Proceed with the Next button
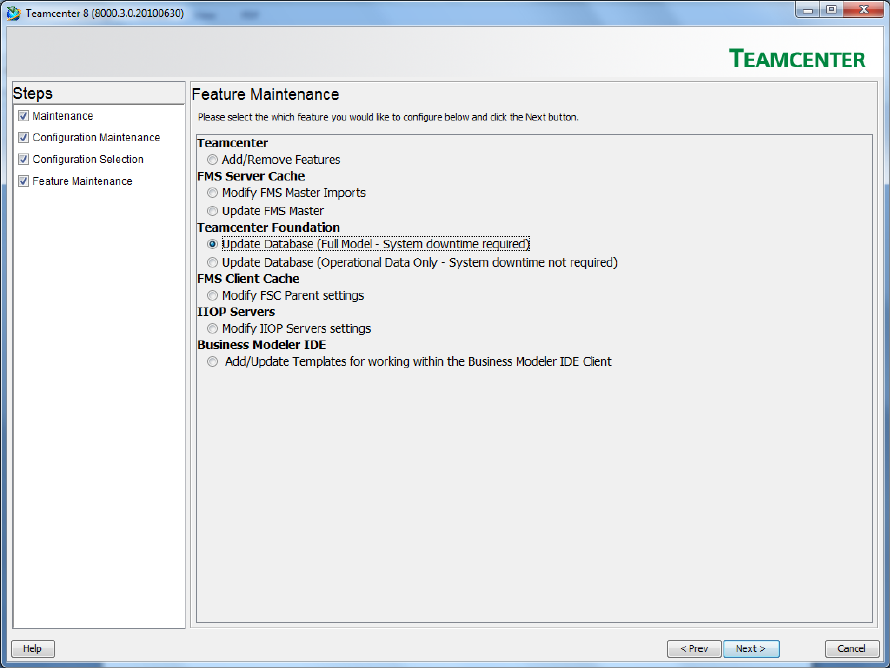Screen dimensions: 890x668 point(751,649)
